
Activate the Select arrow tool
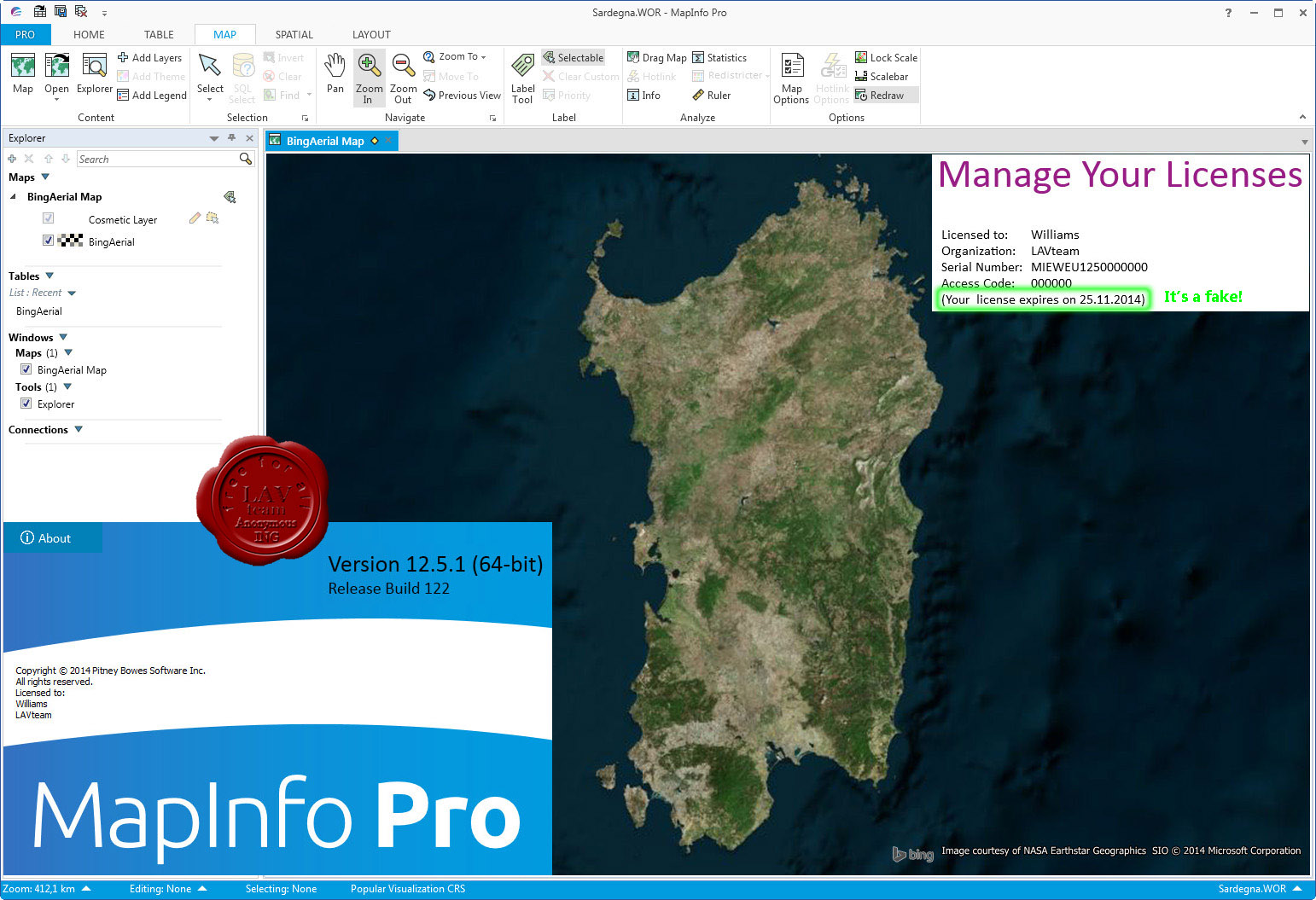210,72
